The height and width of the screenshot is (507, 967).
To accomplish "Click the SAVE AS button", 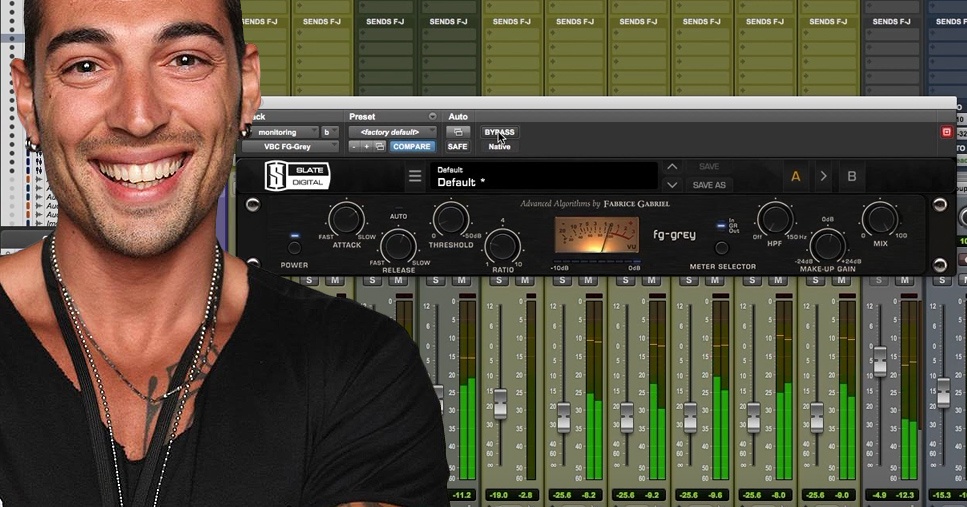I will (709, 185).
